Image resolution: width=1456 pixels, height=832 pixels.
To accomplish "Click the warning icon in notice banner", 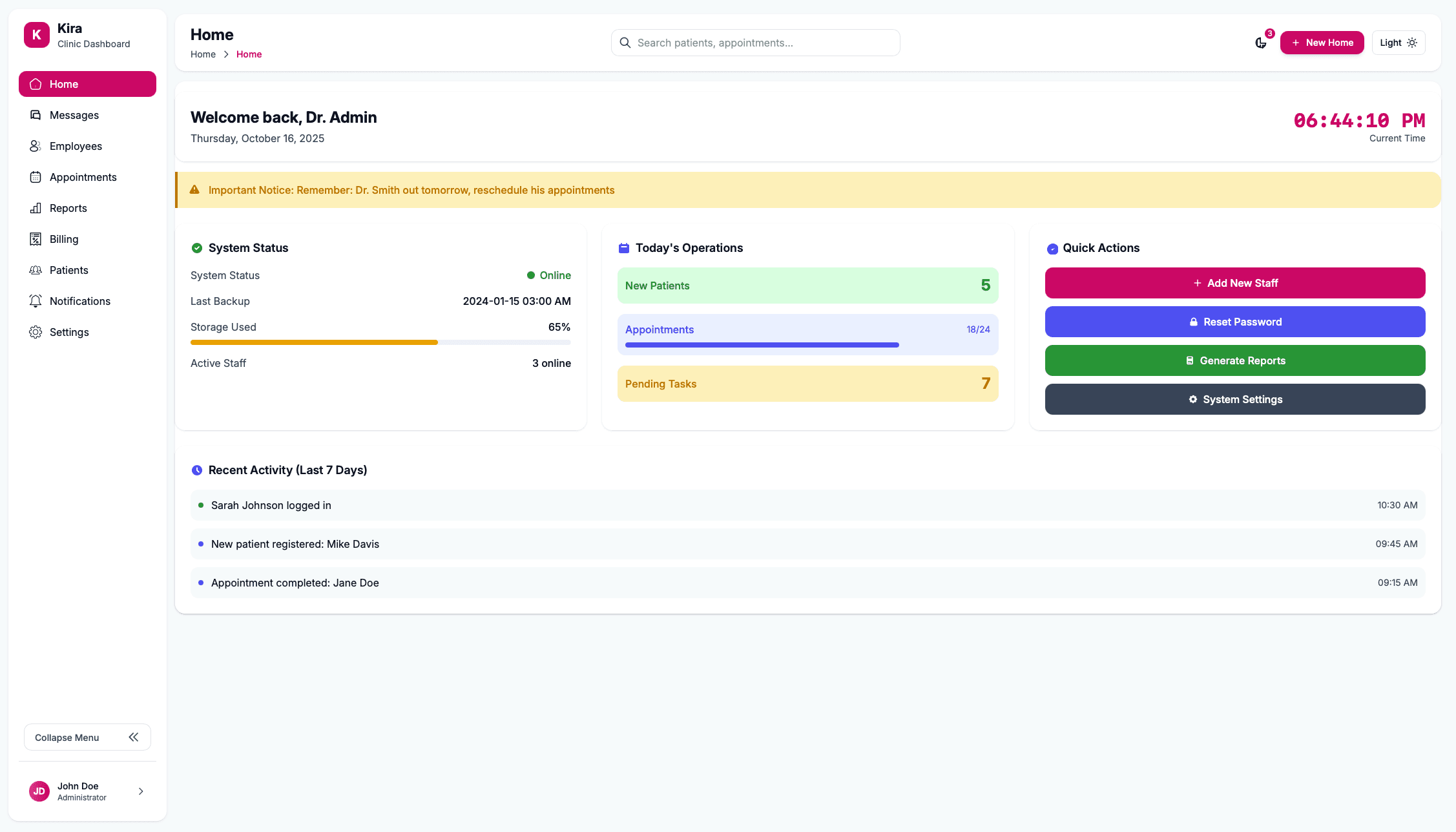I will (194, 190).
